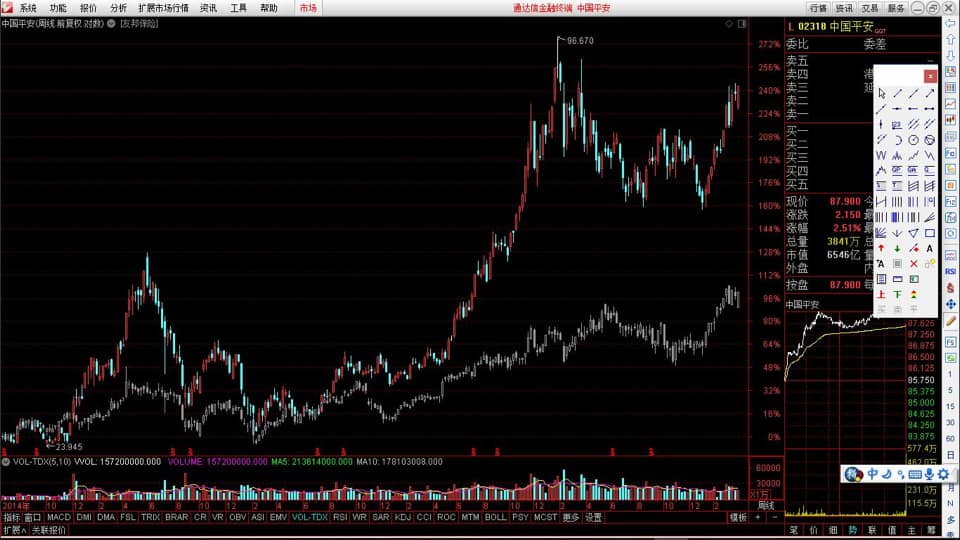Switch to MACD indicator tab
The image size is (960, 540).
pyautogui.click(x=59, y=517)
